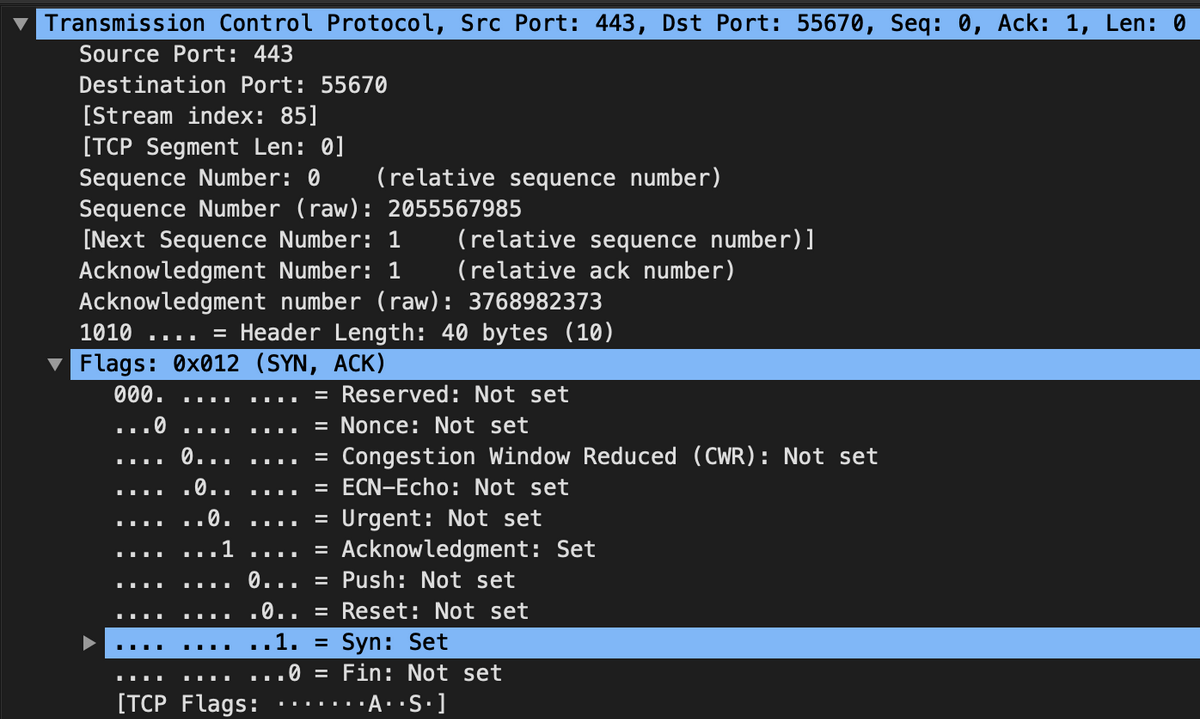This screenshot has width=1200, height=719.
Task: Select the Stream index: 85 field
Action: (x=199, y=116)
